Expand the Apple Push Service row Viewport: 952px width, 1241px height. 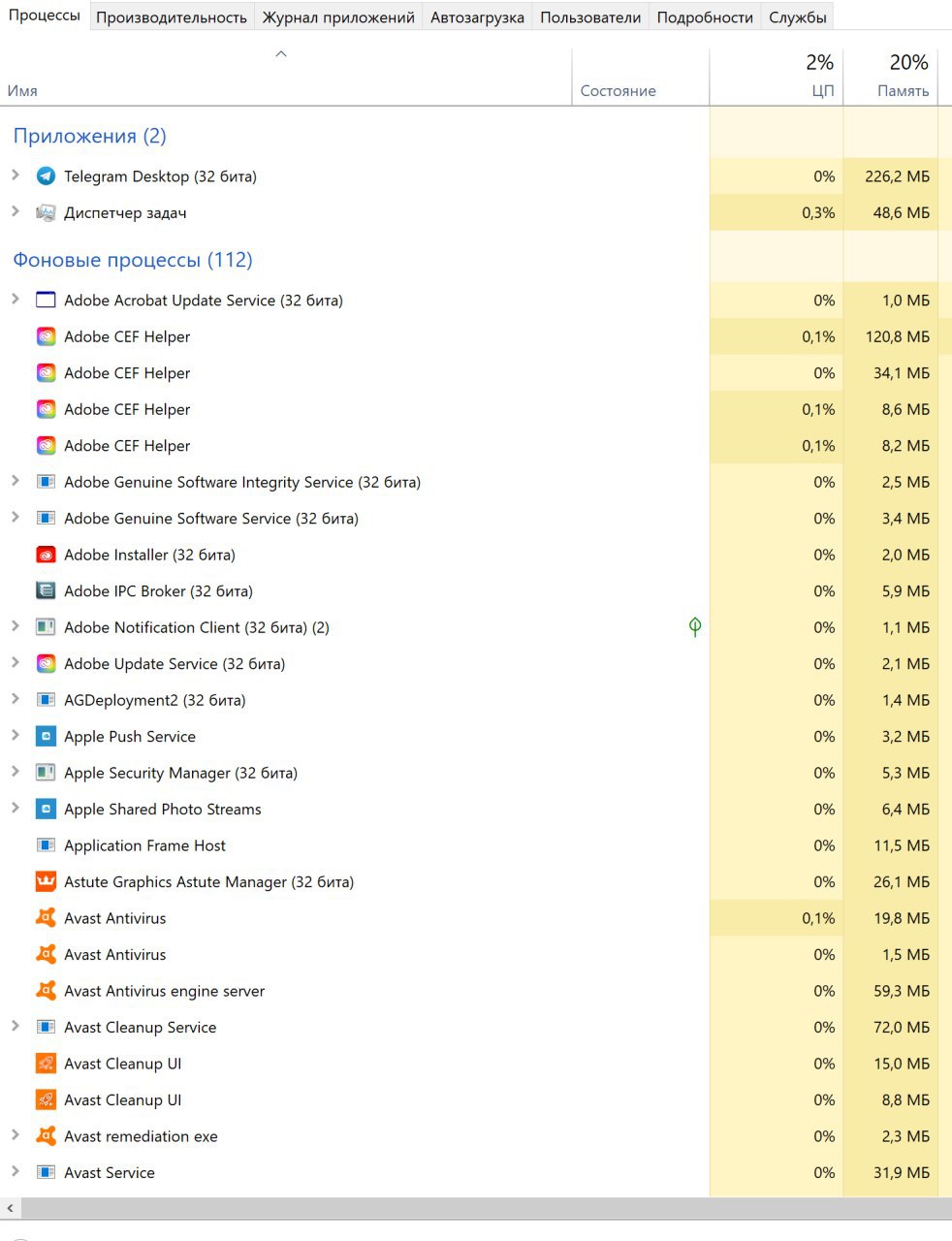pos(15,735)
